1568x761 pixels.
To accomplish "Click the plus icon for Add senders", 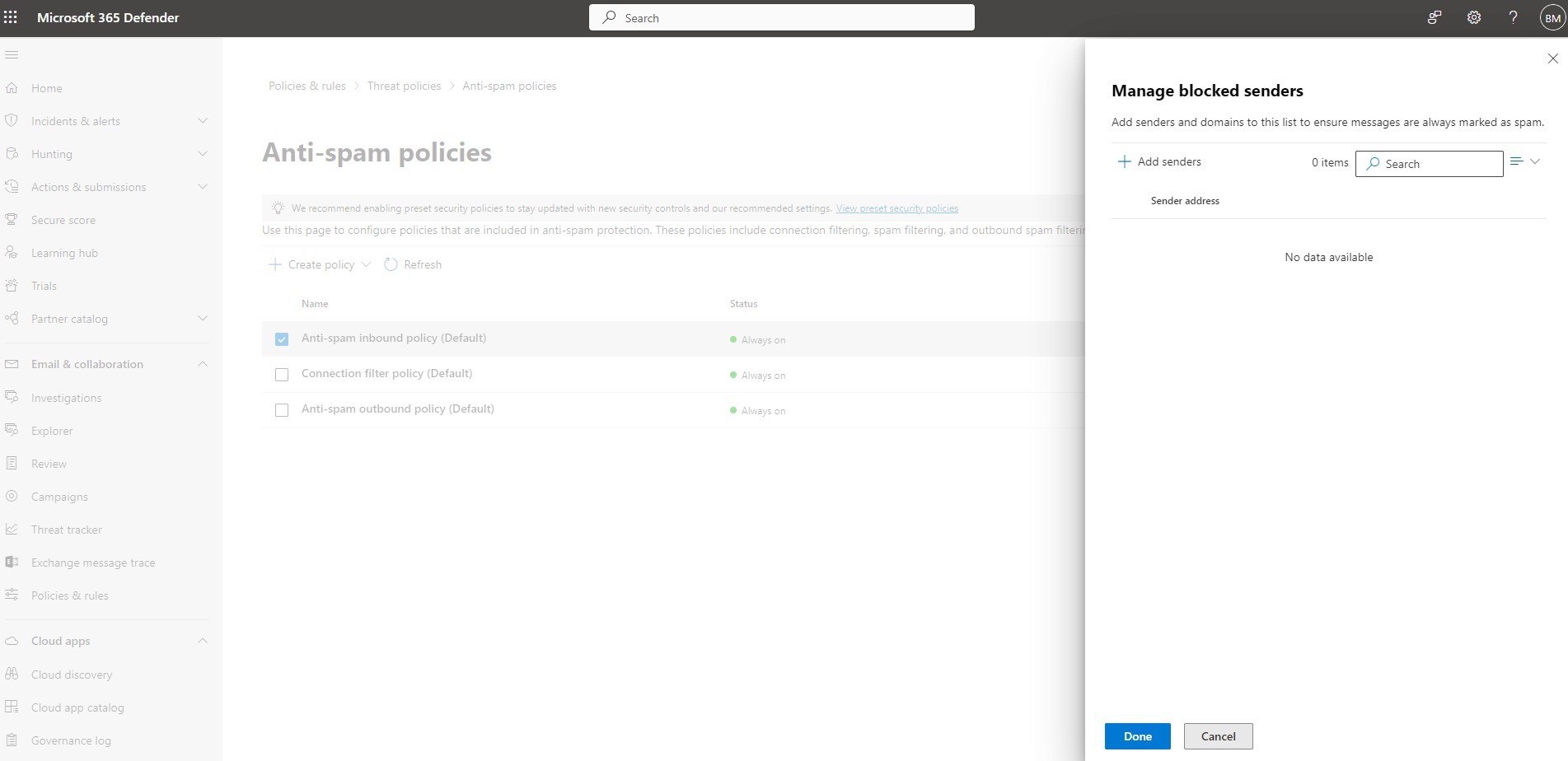I will [x=1124, y=161].
